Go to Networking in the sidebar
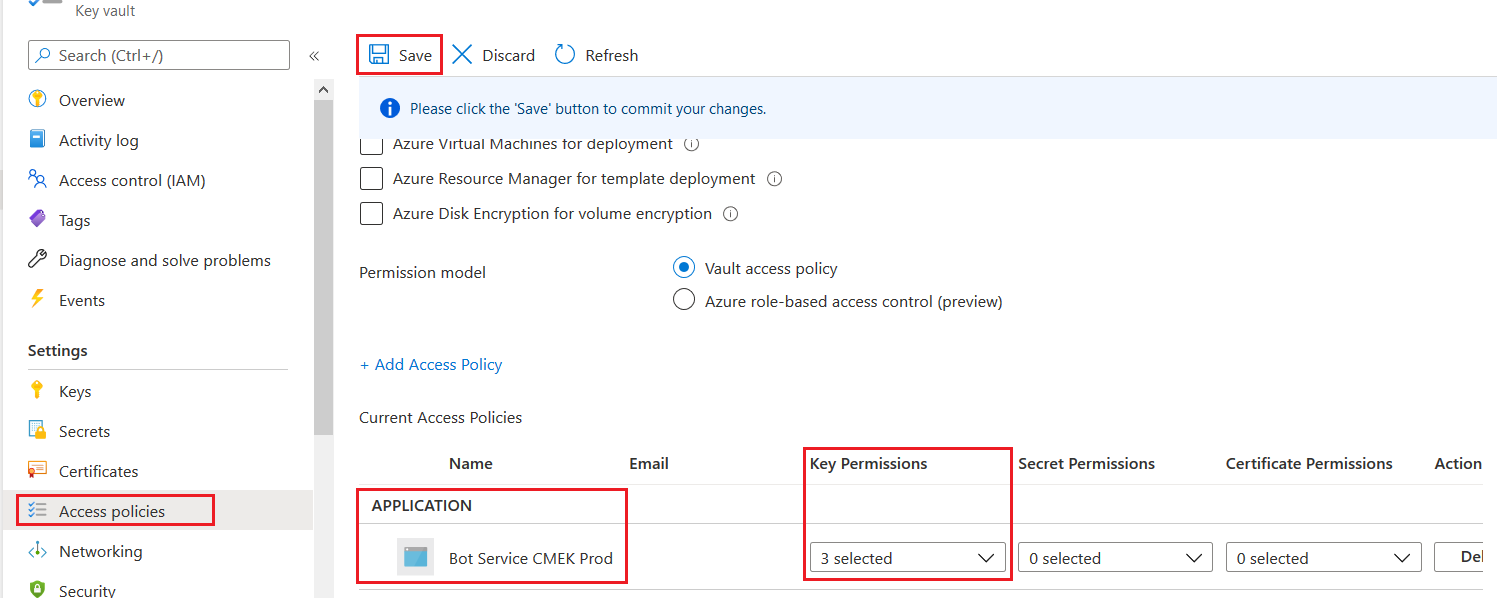 (x=100, y=551)
